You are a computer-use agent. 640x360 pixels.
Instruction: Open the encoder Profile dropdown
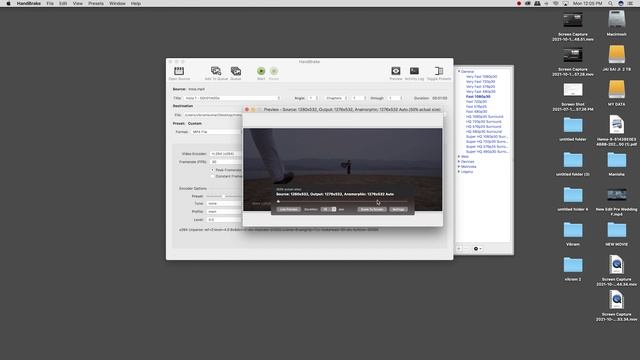click(x=224, y=211)
